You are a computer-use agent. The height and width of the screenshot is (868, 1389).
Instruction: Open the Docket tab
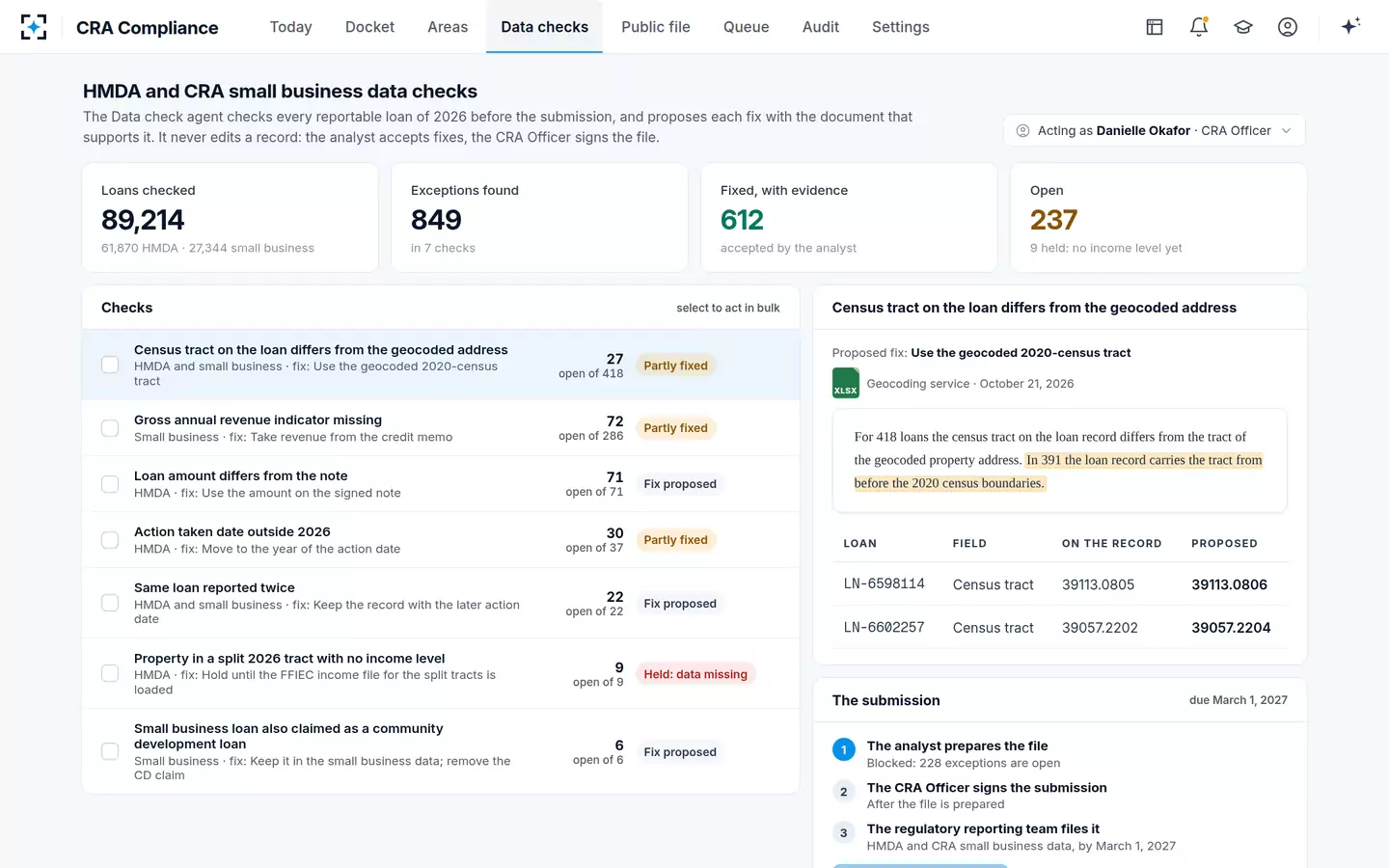(x=370, y=27)
